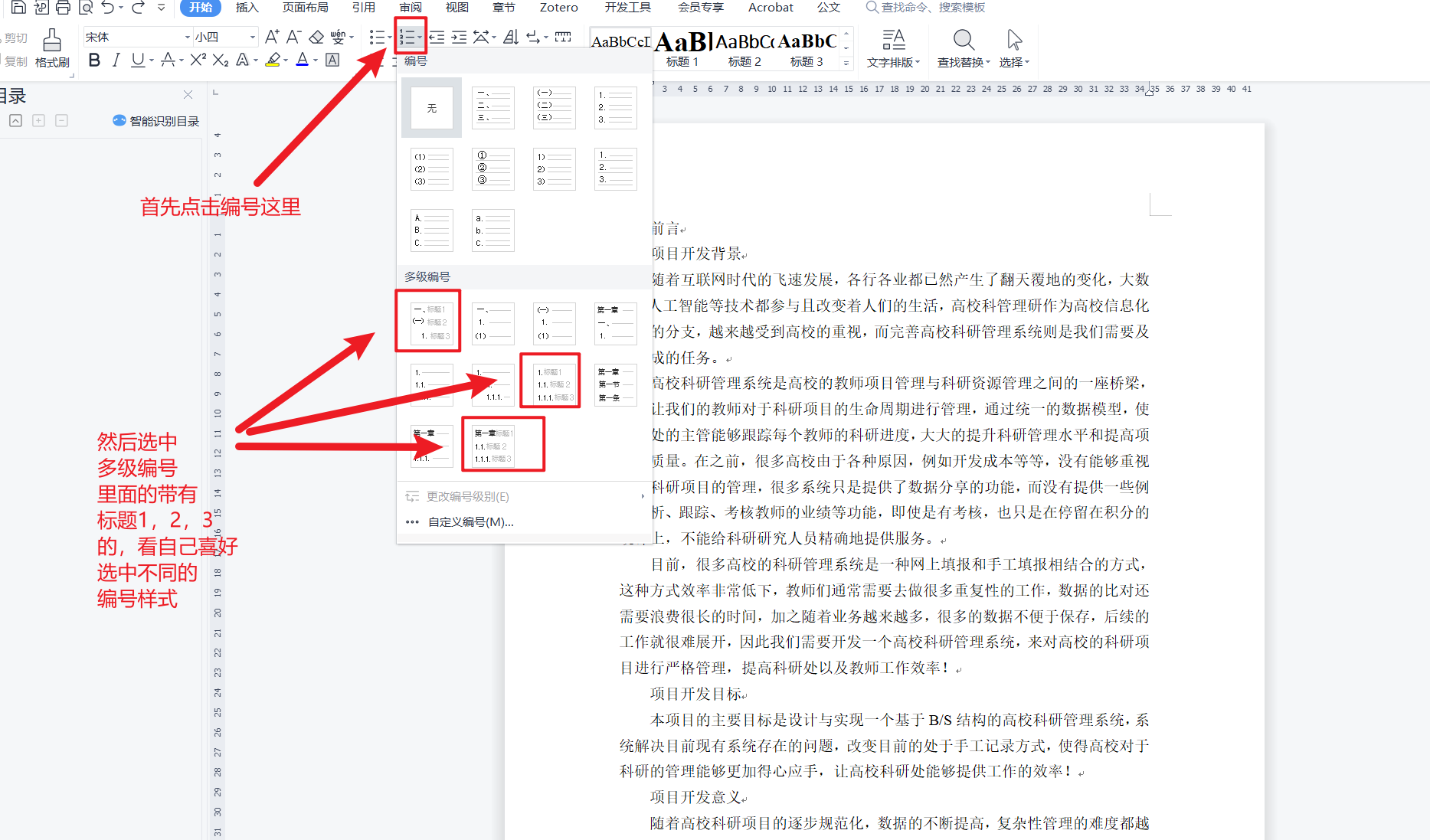
Task: Click the bulleted list icon
Action: [x=376, y=37]
